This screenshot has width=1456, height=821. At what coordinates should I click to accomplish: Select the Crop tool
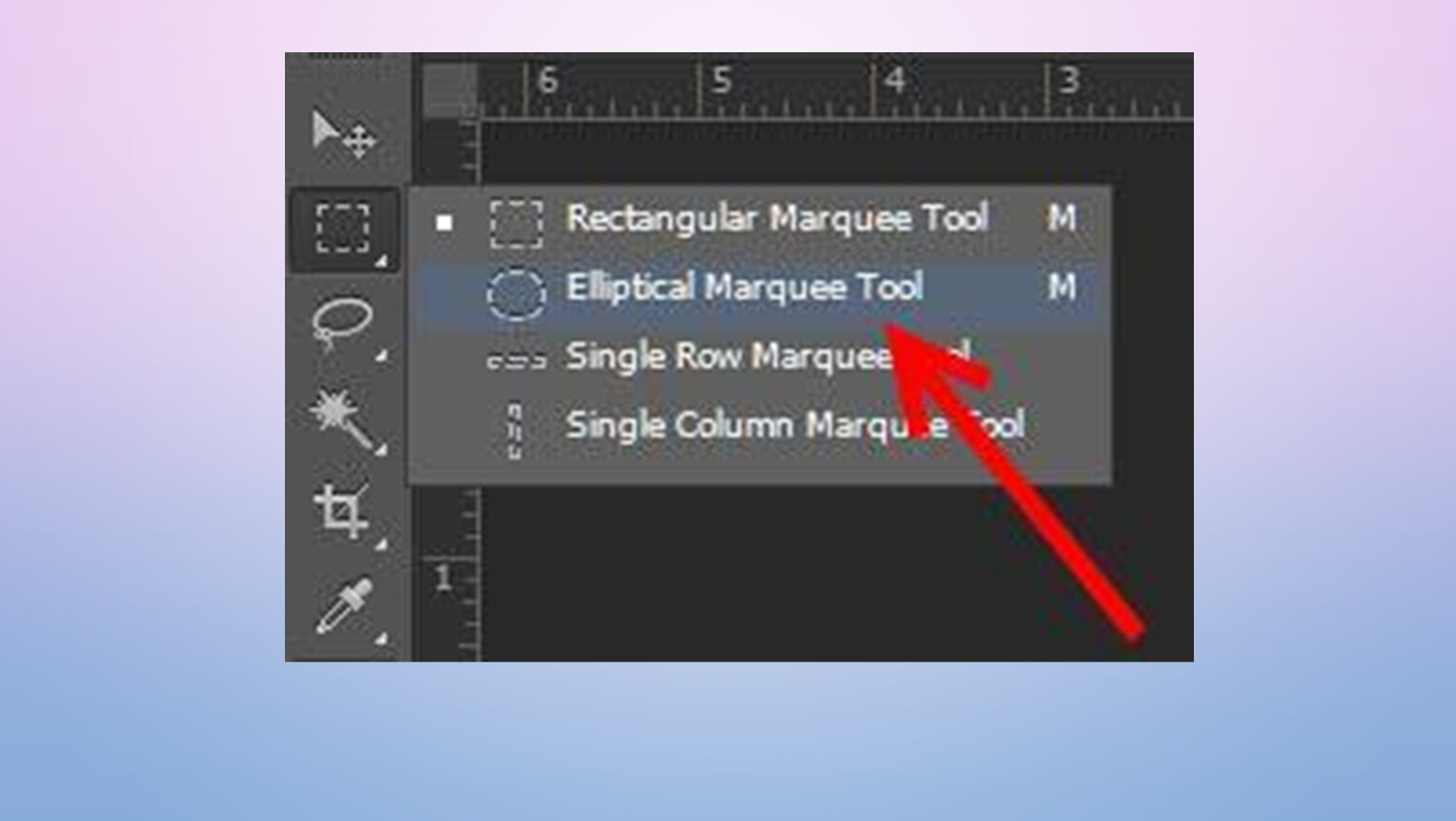coord(342,511)
